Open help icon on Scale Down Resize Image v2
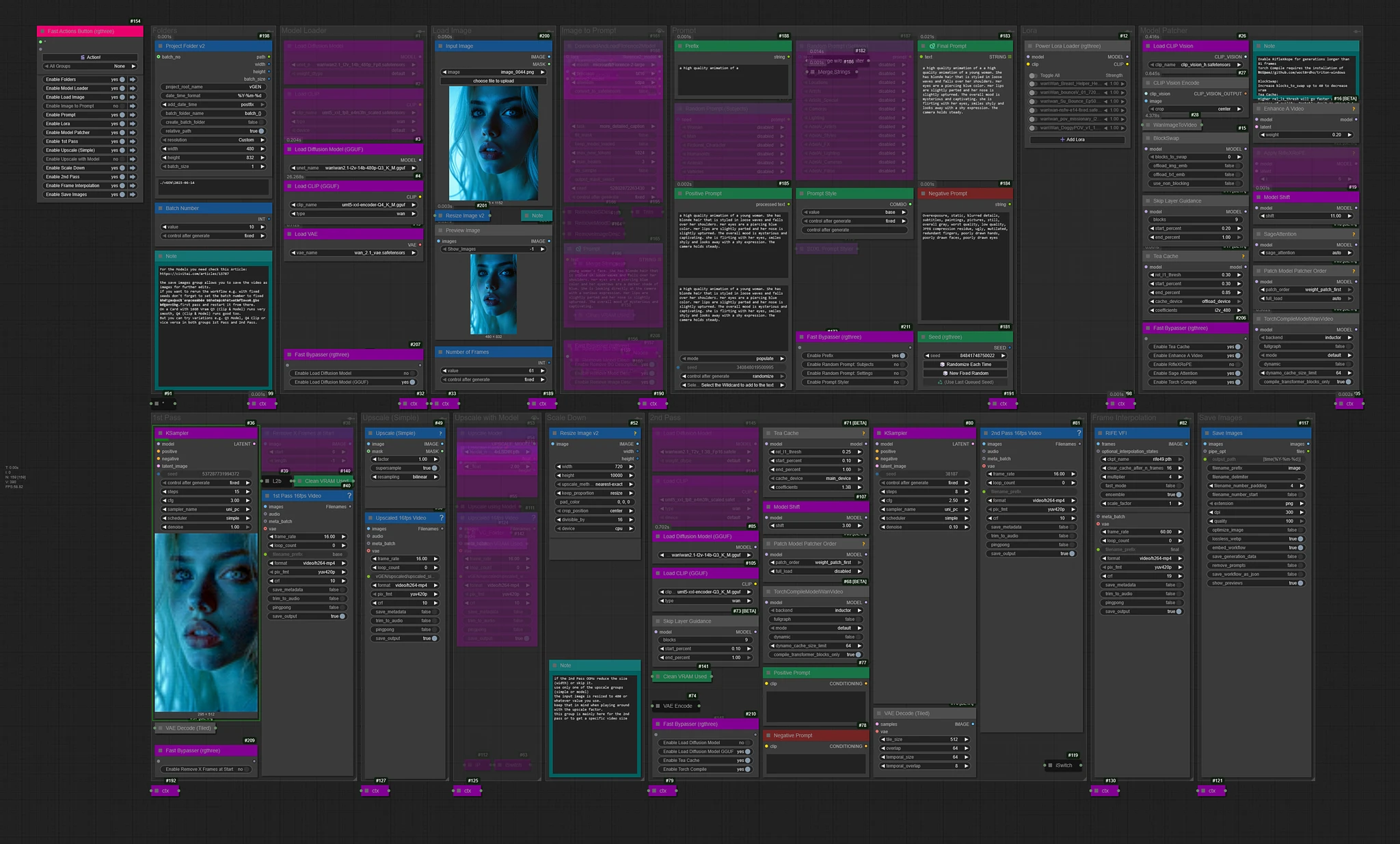This screenshot has width=1400, height=844. [636, 433]
